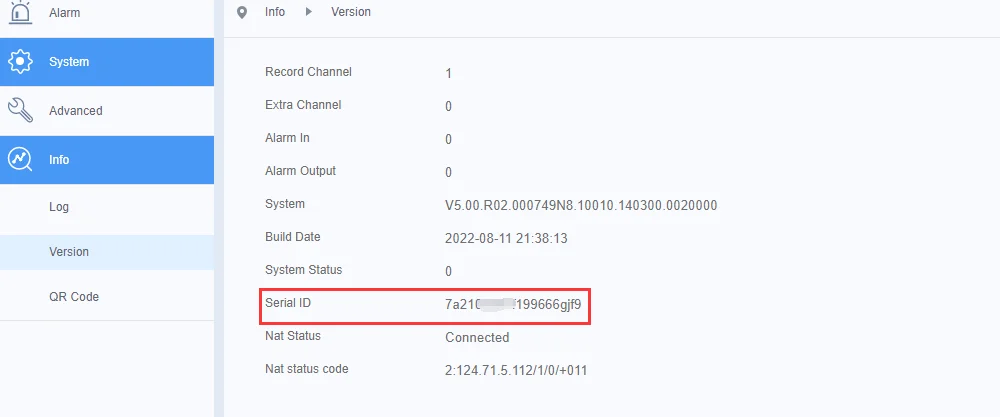Expand the Advanced menu section
1000x417 pixels.
107,110
